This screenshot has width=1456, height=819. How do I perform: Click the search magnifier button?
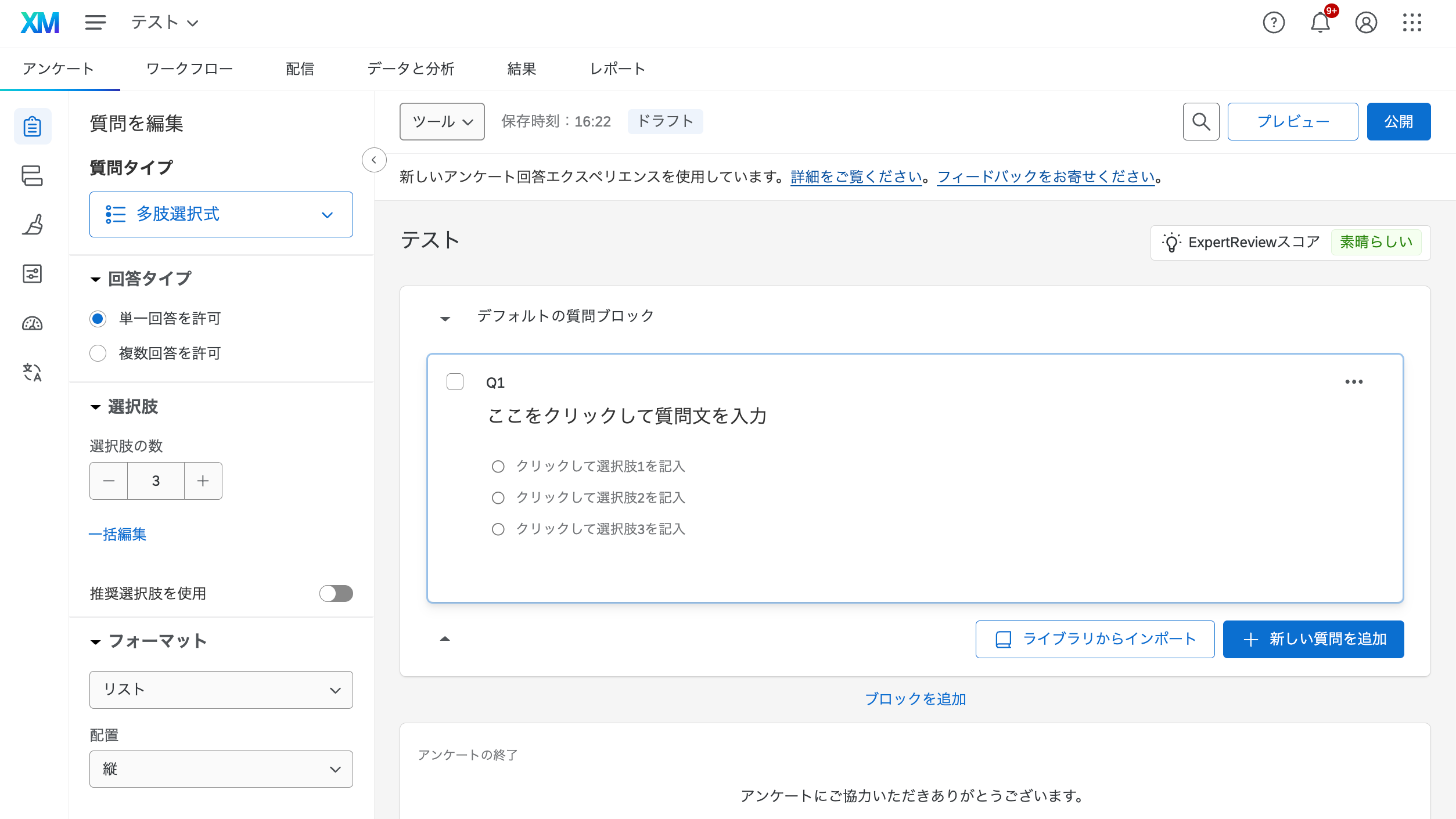pos(1201,121)
